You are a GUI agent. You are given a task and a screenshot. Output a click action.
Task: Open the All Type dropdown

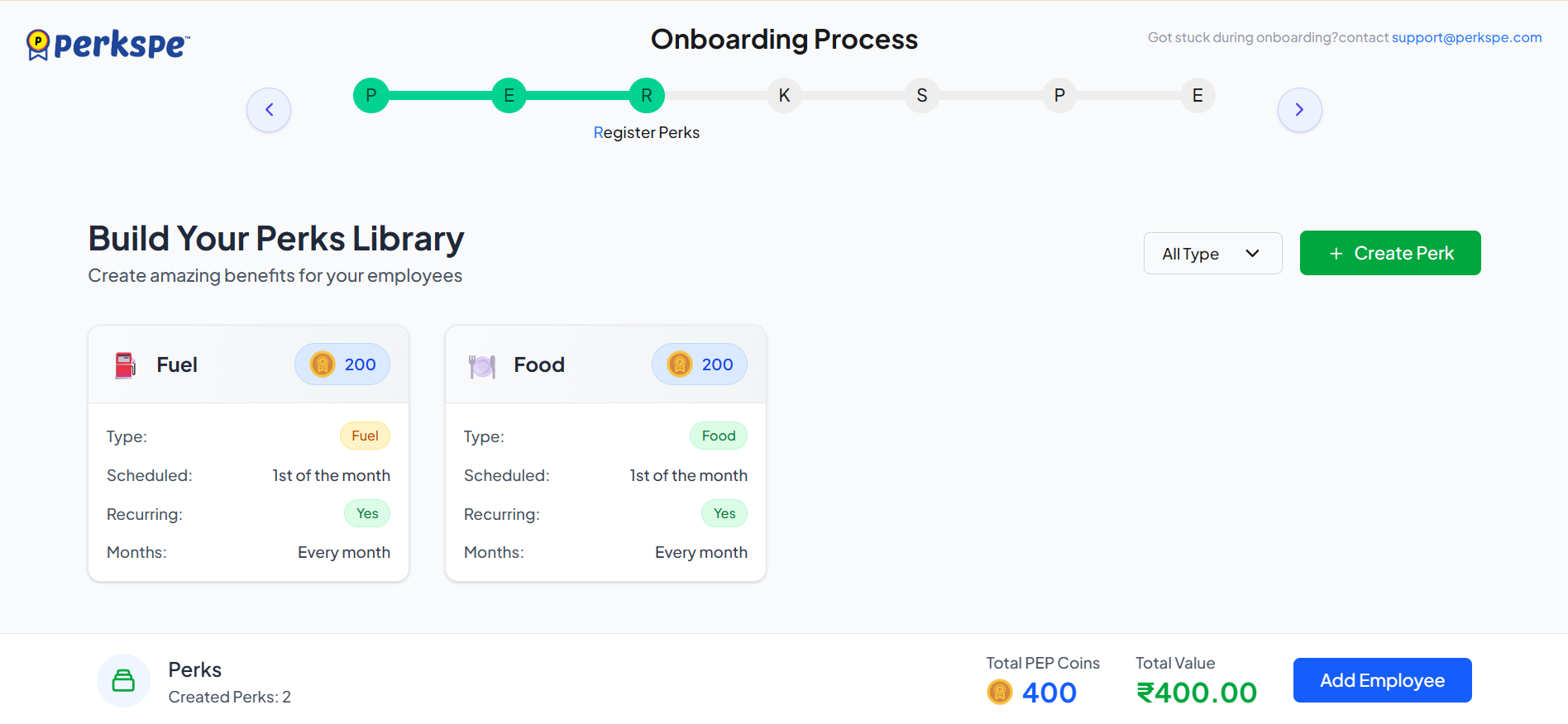point(1212,253)
